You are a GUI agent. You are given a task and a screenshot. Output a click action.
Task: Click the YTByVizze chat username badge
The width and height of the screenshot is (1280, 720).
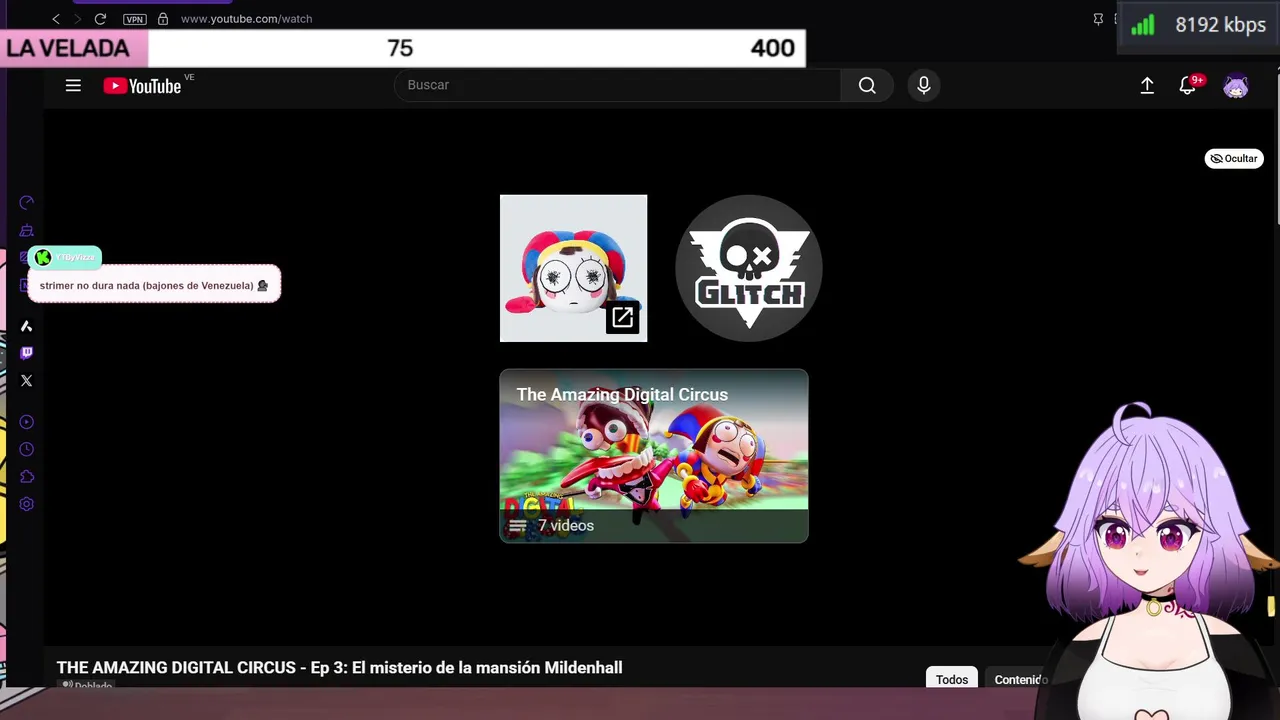click(65, 257)
